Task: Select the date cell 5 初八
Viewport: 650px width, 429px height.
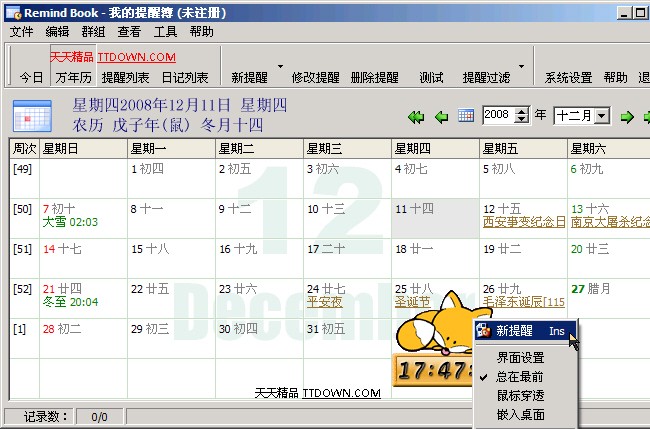Action: pos(523,178)
